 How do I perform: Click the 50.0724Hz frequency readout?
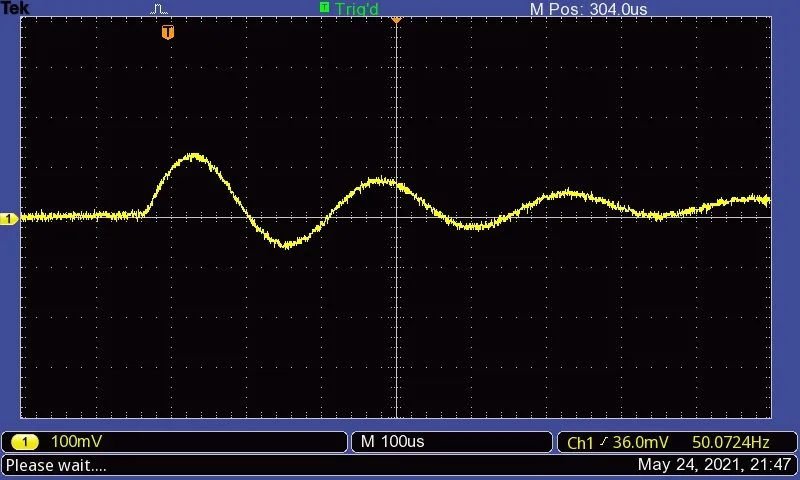coord(729,443)
